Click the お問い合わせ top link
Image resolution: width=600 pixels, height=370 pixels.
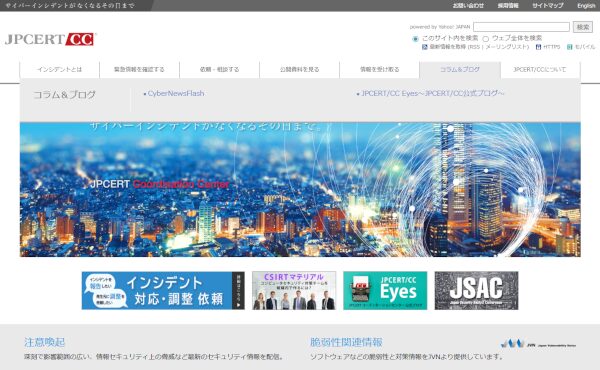[468, 5]
